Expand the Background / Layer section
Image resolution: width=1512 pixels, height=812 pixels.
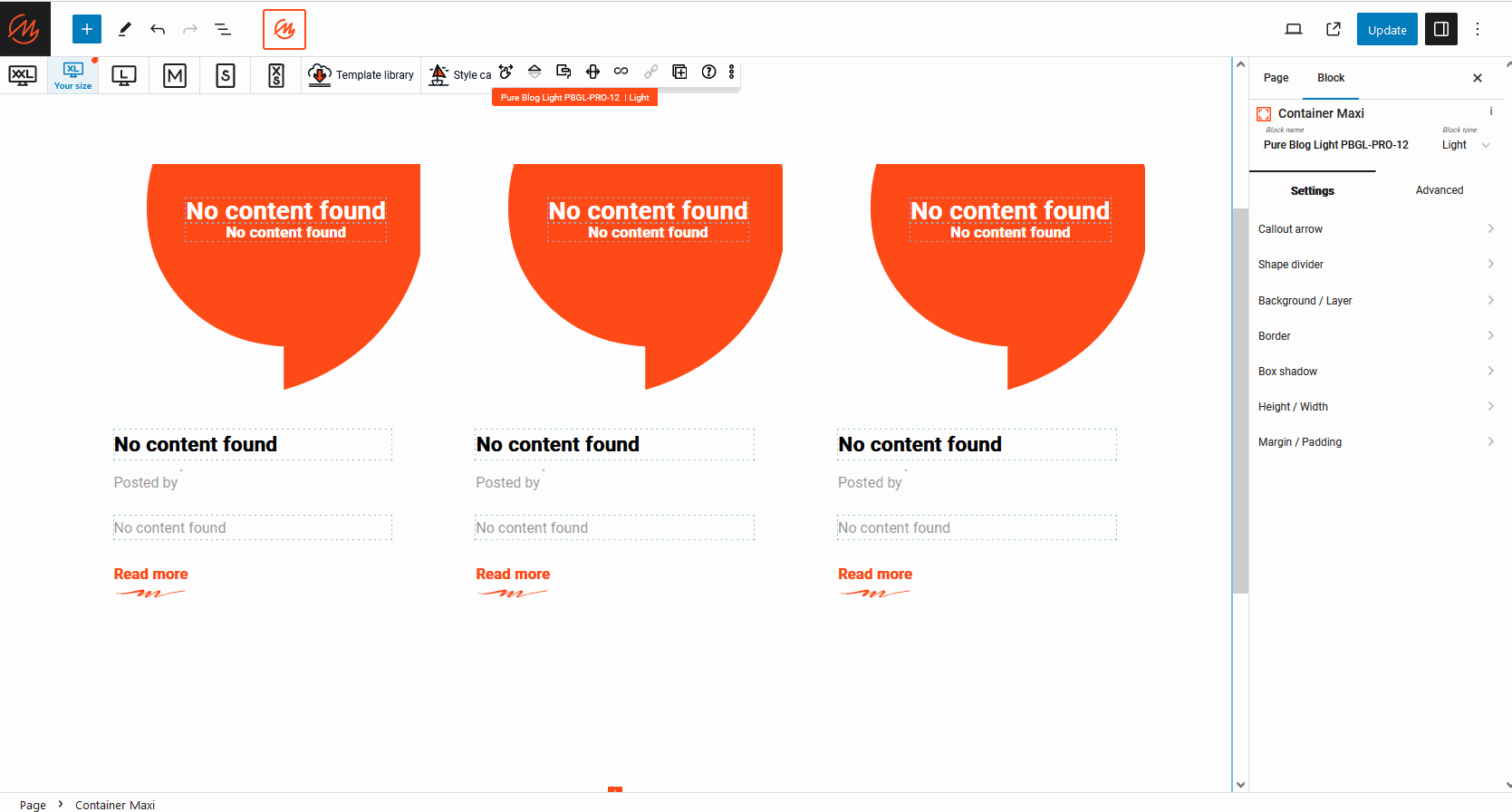(1376, 301)
